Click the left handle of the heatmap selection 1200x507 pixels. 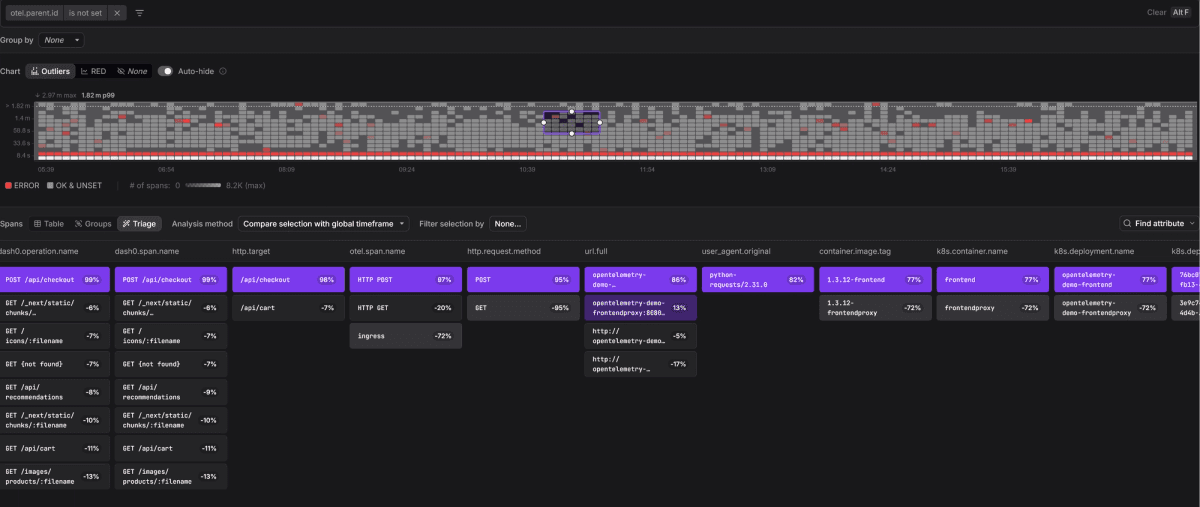pos(544,122)
